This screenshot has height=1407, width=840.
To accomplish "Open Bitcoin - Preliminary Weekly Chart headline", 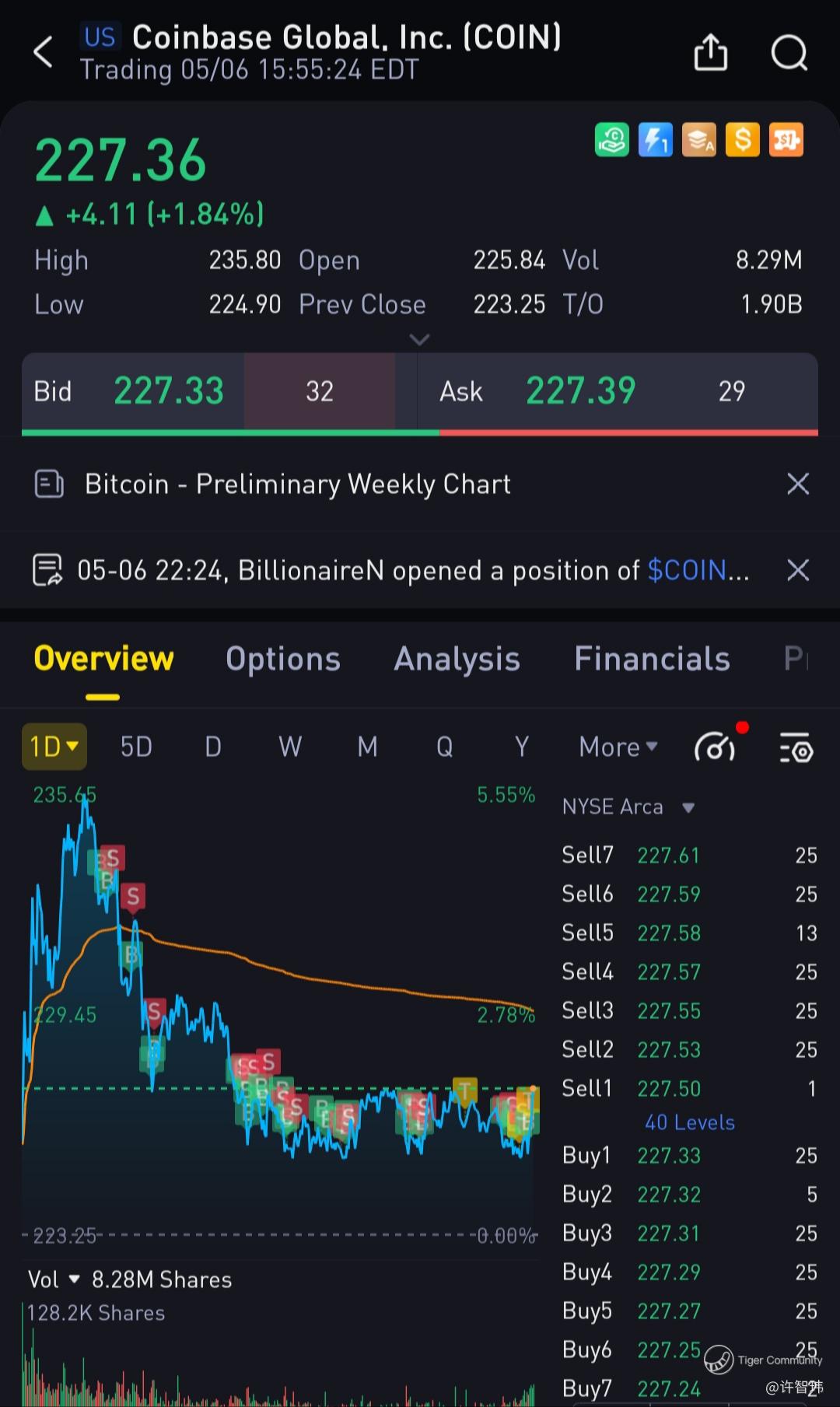I will pos(298,485).
